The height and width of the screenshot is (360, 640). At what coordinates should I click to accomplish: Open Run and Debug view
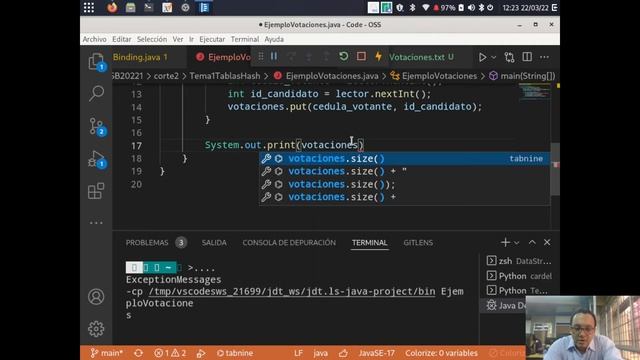(x=96, y=159)
